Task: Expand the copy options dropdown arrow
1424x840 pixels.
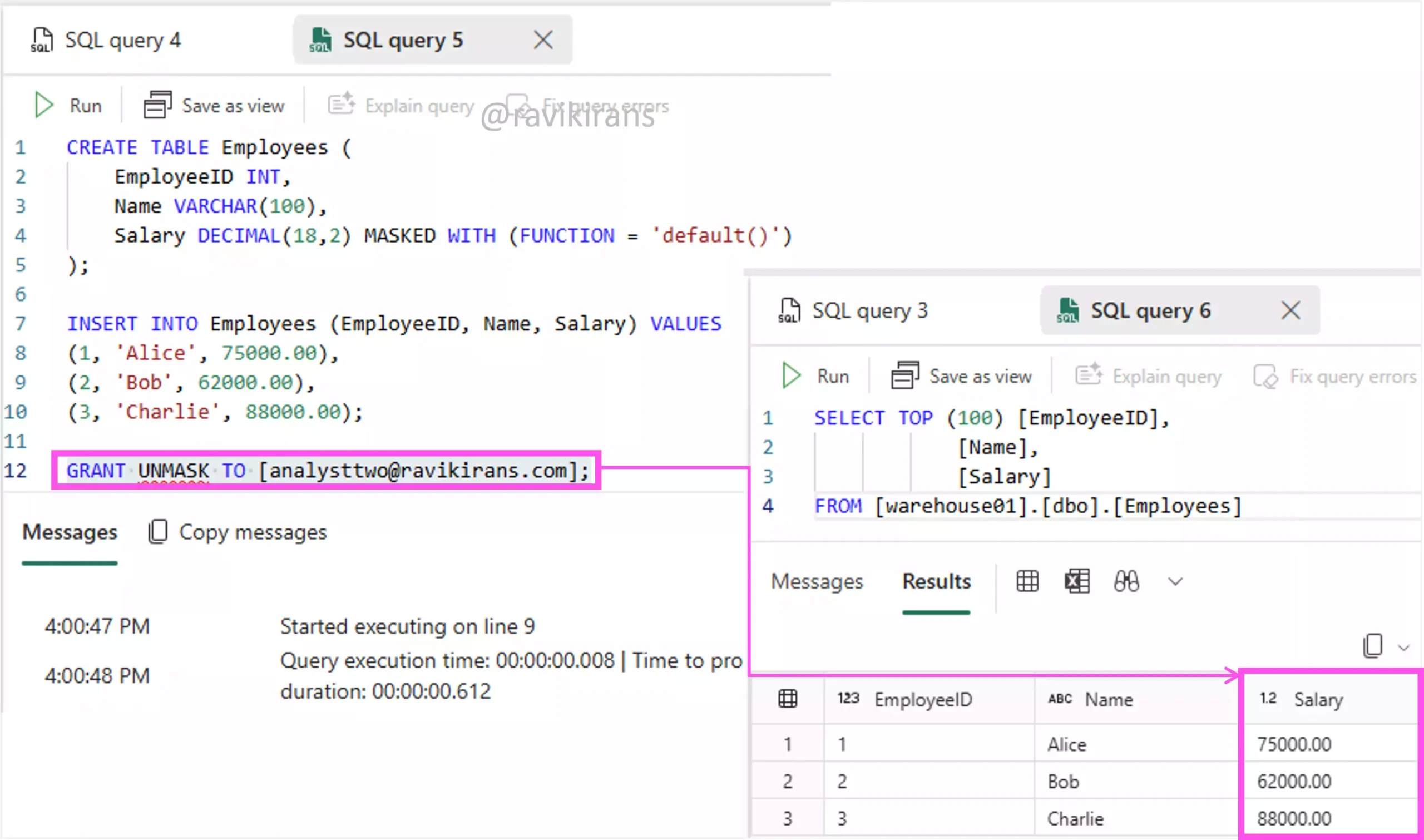Action: (1403, 648)
